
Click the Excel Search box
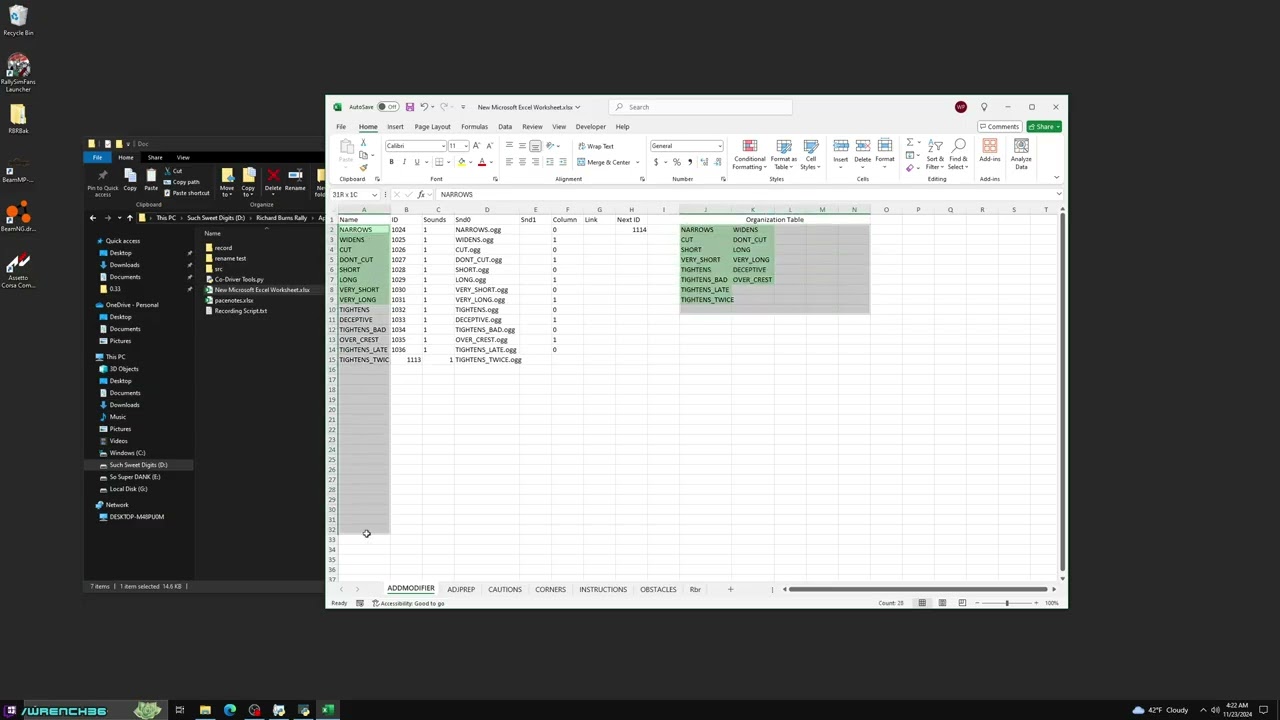pyautogui.click(x=700, y=107)
